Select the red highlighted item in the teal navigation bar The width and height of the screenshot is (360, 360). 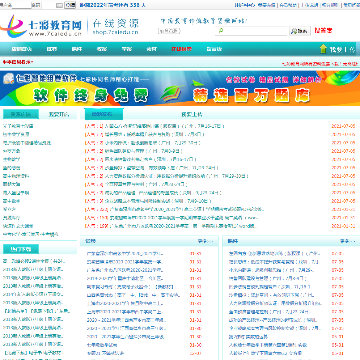pyautogui.click(x=181, y=49)
